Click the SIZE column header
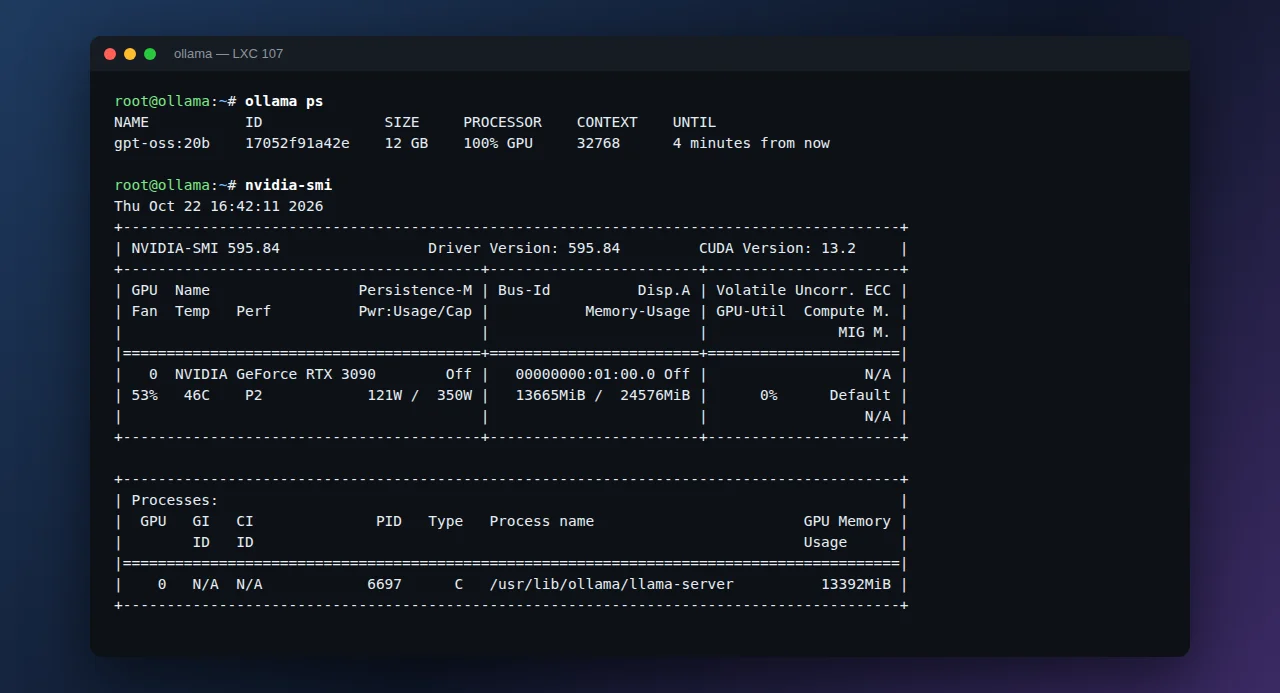This screenshot has width=1280, height=693. coord(402,122)
